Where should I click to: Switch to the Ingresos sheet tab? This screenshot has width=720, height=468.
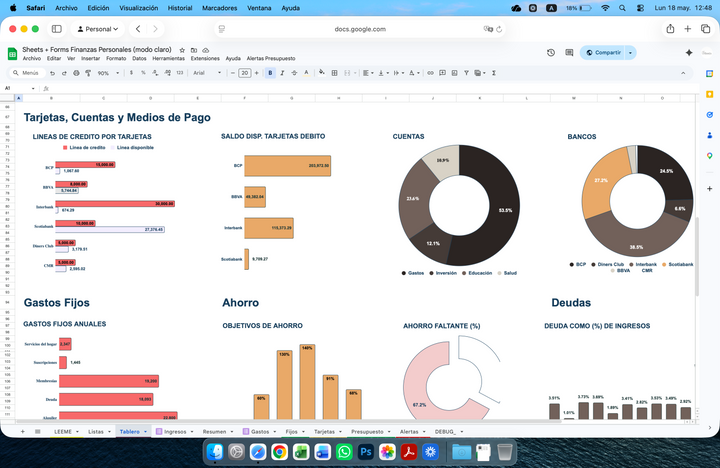[175, 432]
